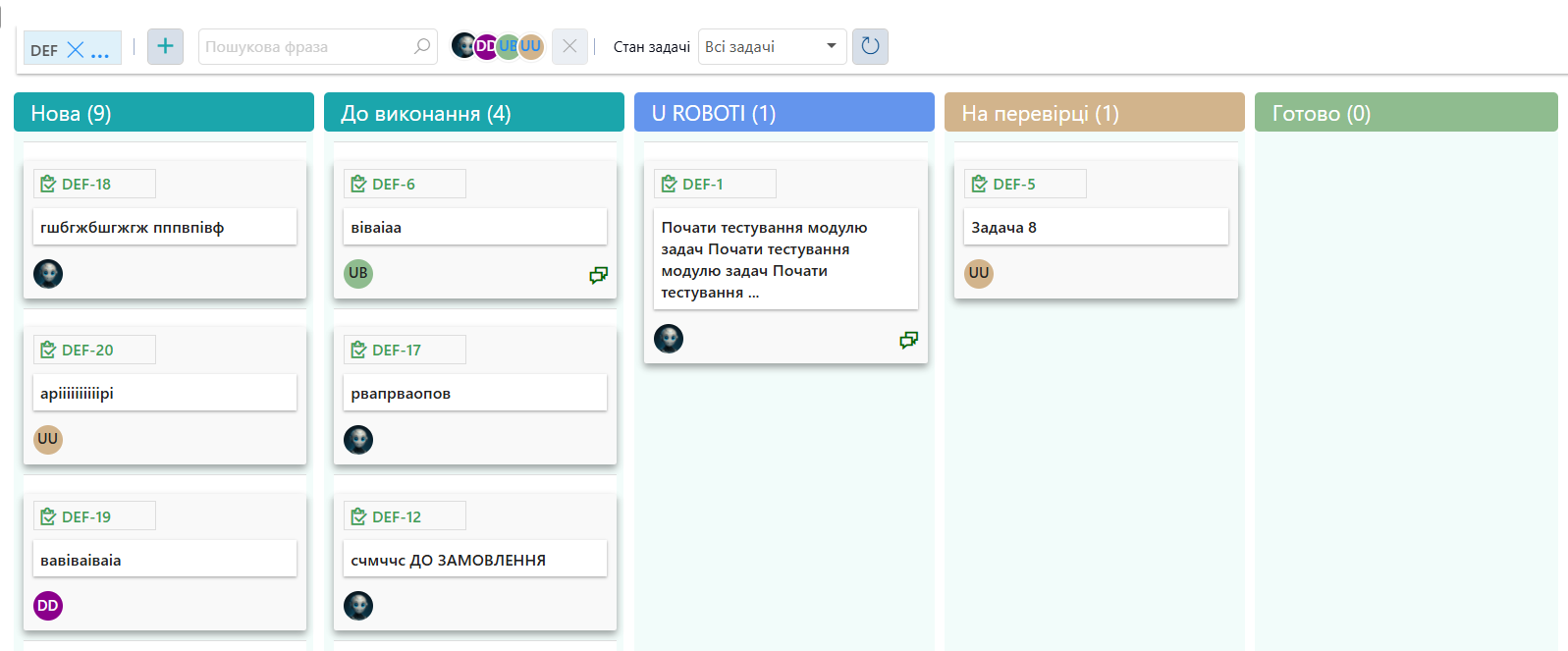Click assignee avatar on DEF-1 card

tap(669, 339)
